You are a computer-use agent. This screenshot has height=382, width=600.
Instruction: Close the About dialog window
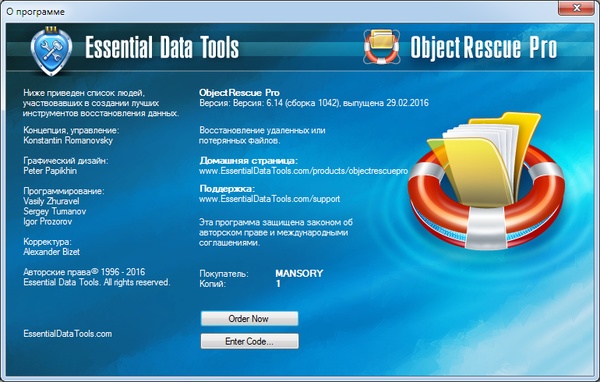[577, 8]
